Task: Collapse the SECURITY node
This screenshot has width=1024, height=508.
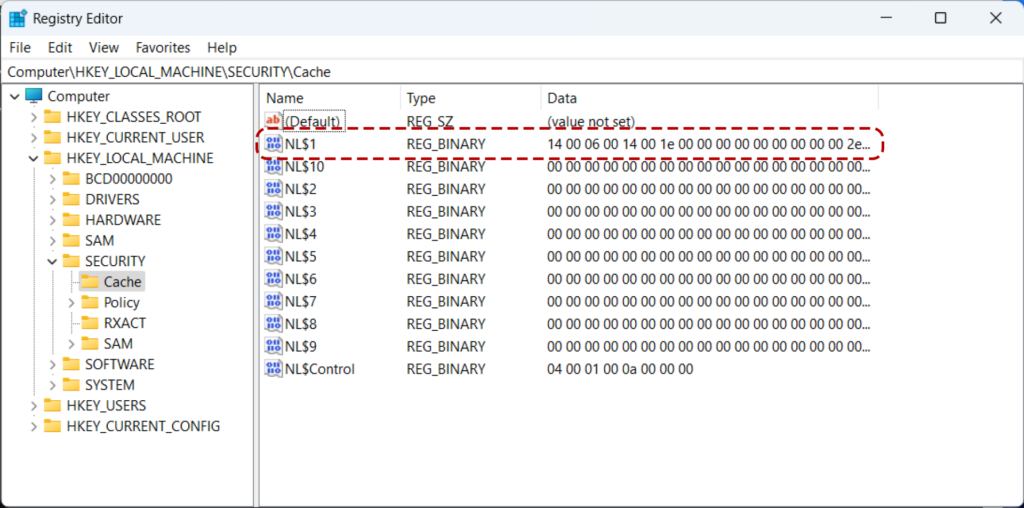Action: (x=52, y=261)
